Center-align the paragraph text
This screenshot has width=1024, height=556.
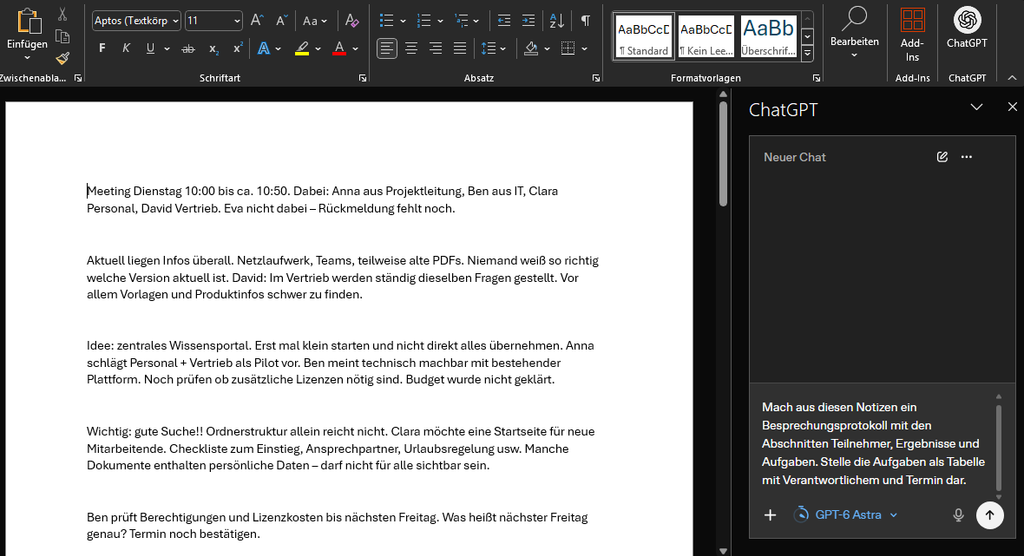[x=411, y=48]
